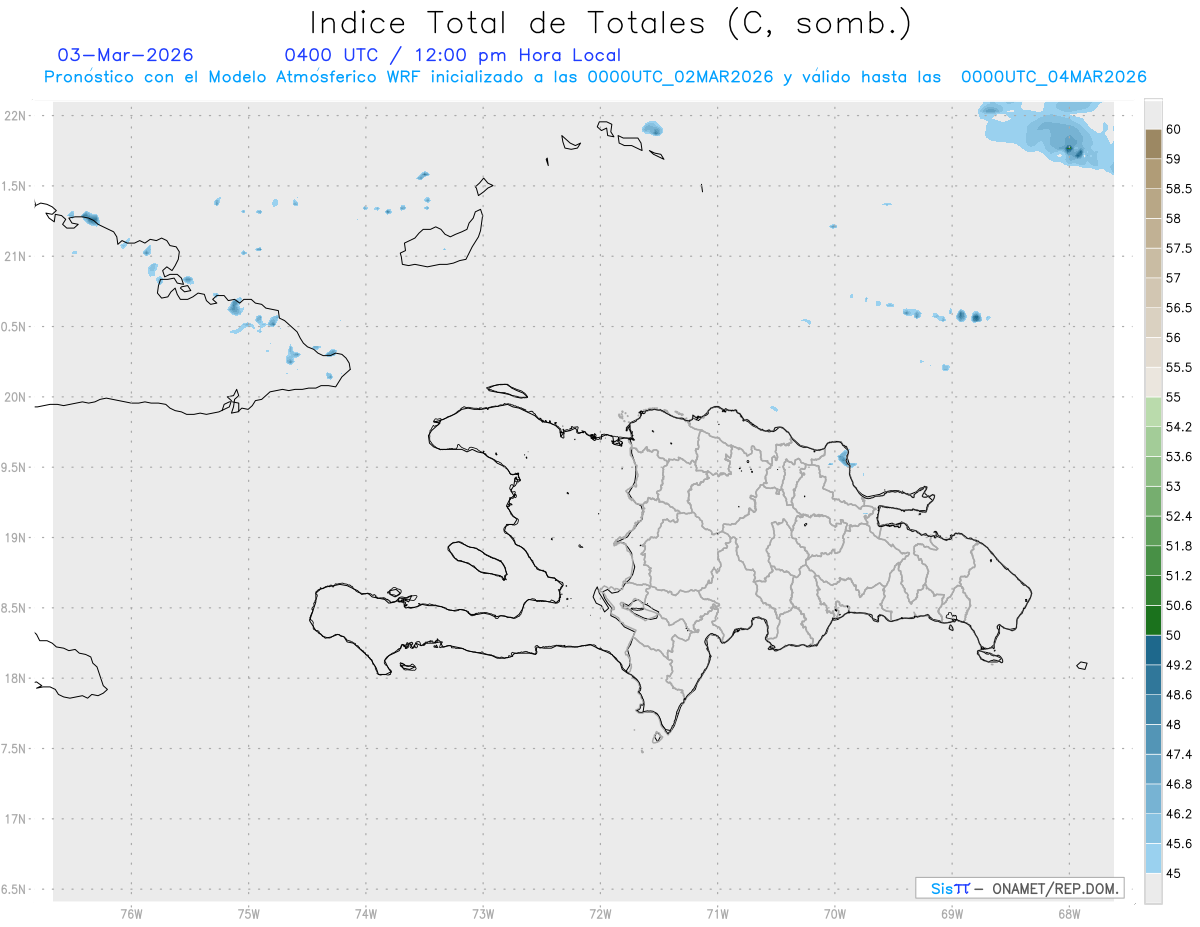
Task: Click the '20N' latitude axis label
Action: click(16, 397)
